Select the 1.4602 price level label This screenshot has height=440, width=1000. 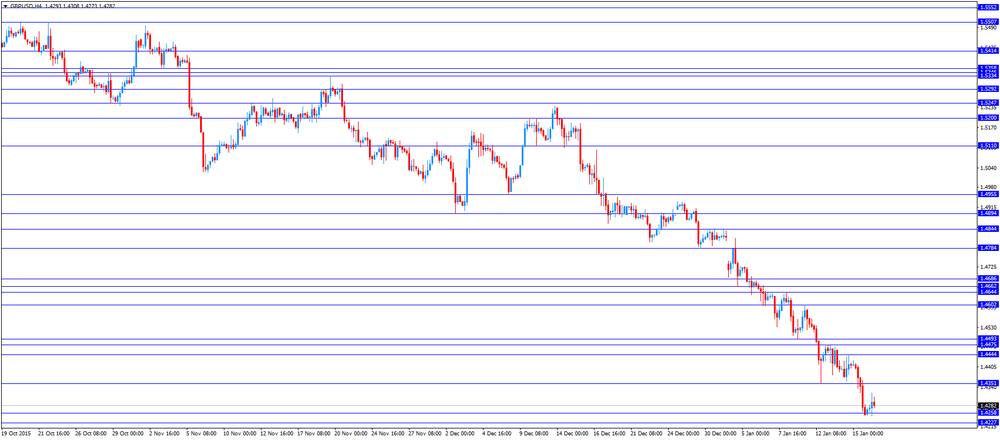(x=987, y=305)
